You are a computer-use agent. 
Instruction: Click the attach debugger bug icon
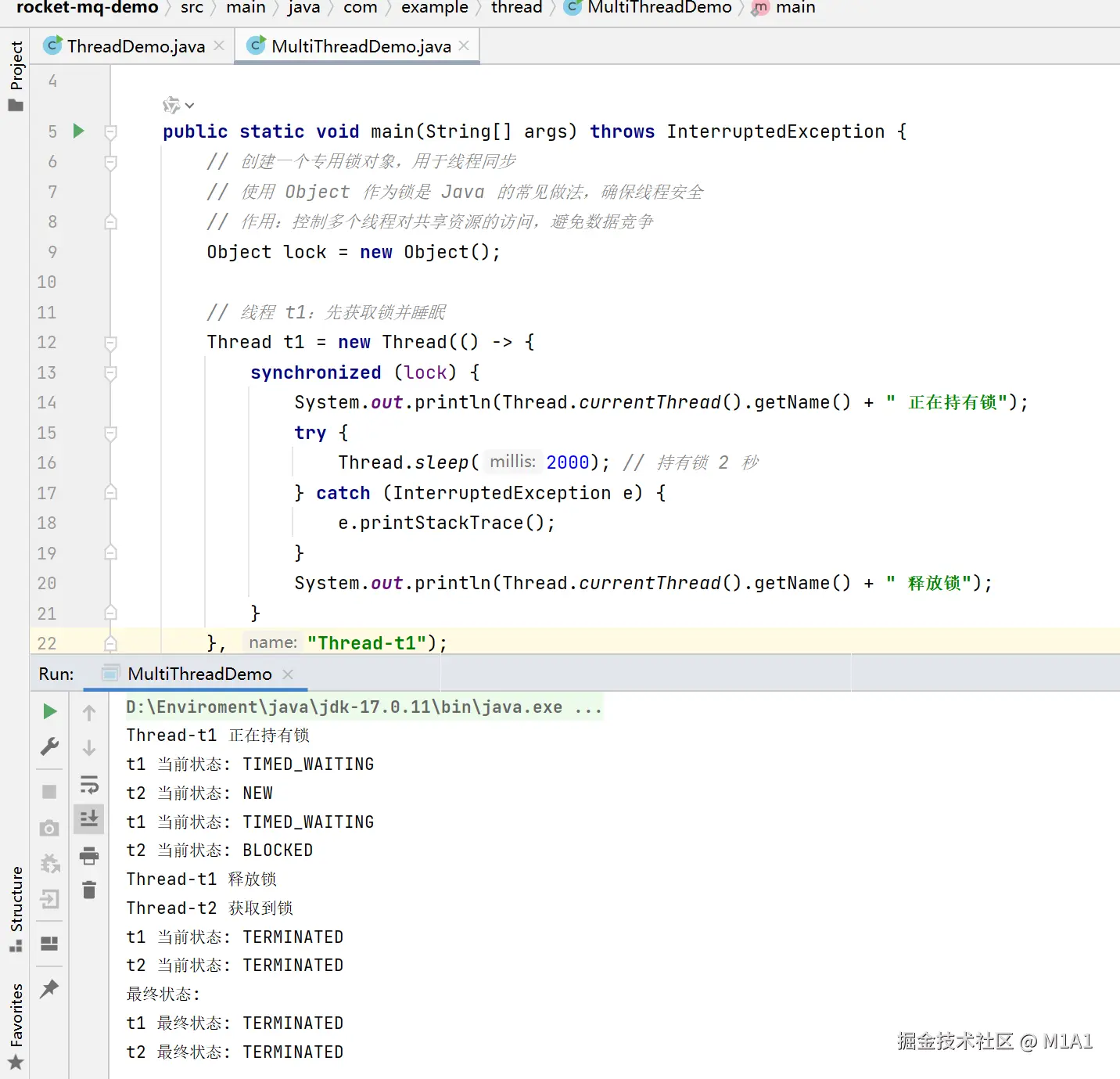coord(49,864)
